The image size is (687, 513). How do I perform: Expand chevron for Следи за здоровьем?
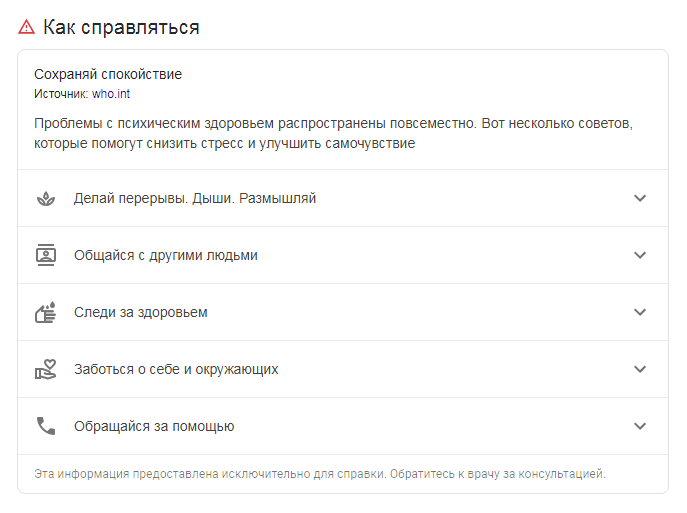tap(640, 312)
